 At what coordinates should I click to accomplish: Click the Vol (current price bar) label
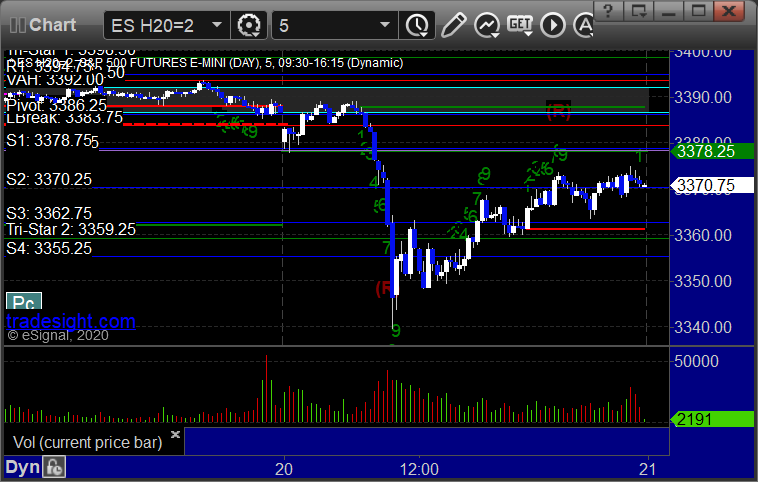[x=87, y=442]
